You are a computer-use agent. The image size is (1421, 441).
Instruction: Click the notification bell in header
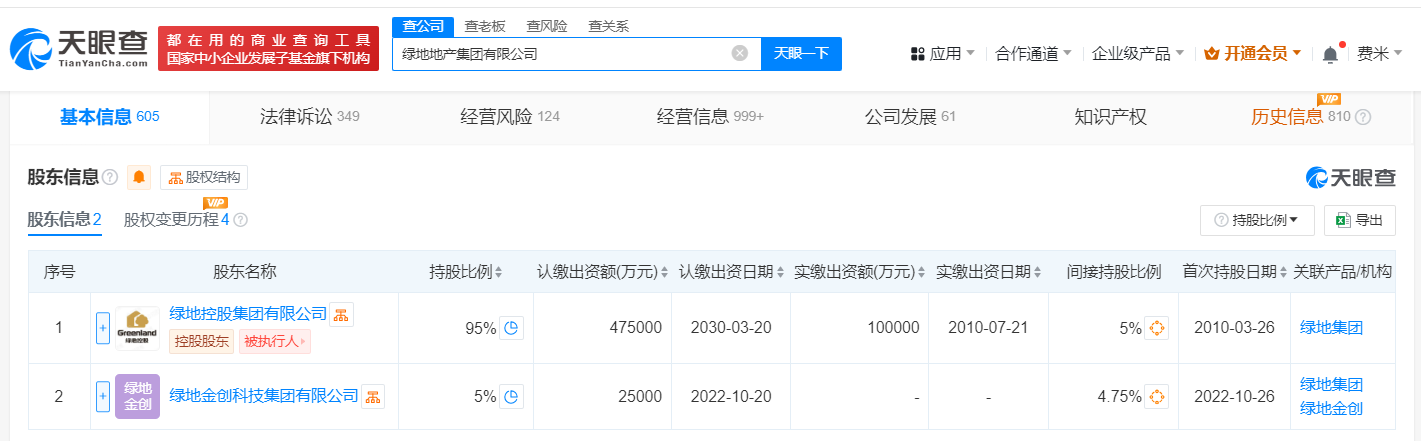pos(1330,55)
